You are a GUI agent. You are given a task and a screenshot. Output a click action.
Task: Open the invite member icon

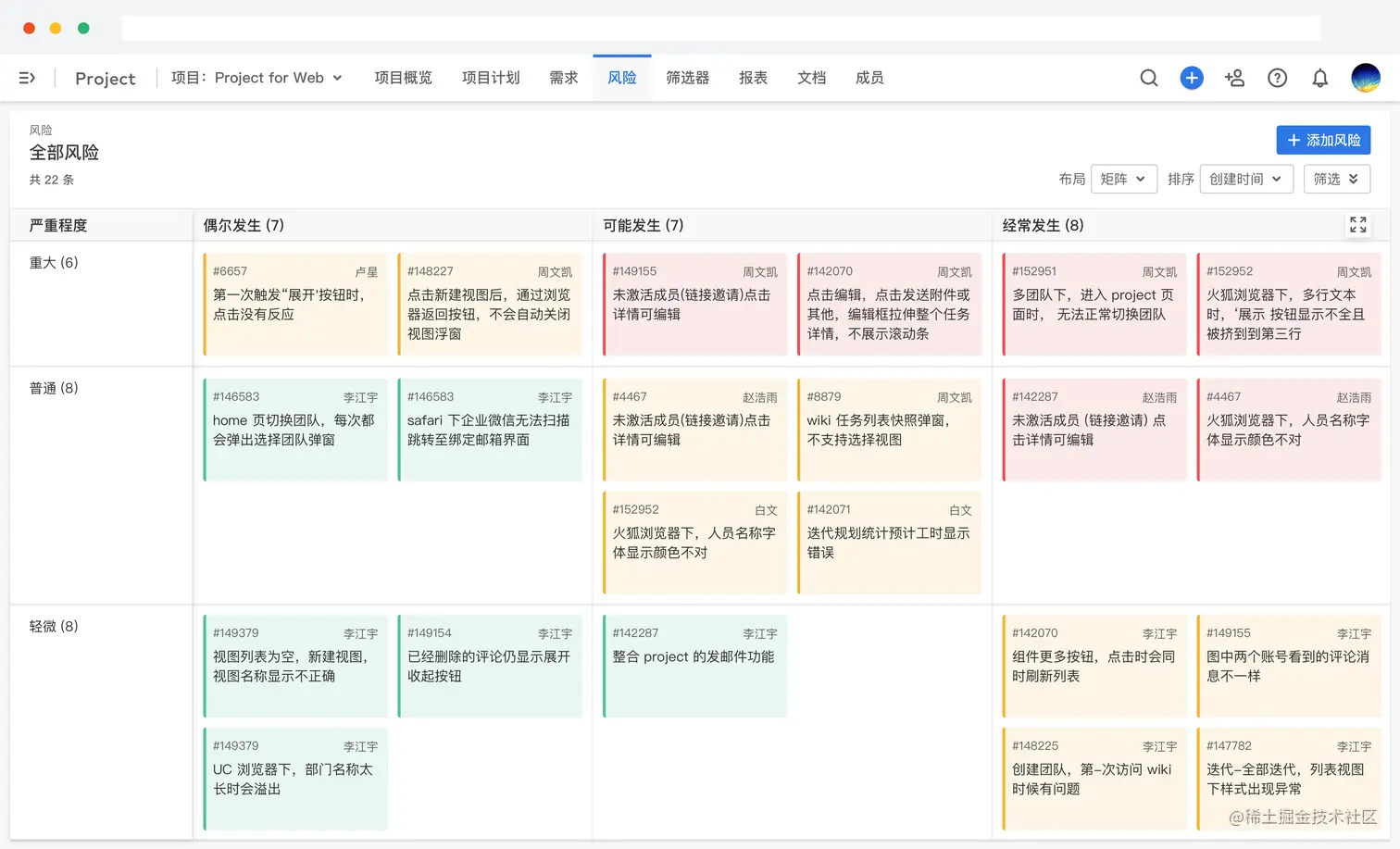[1234, 78]
